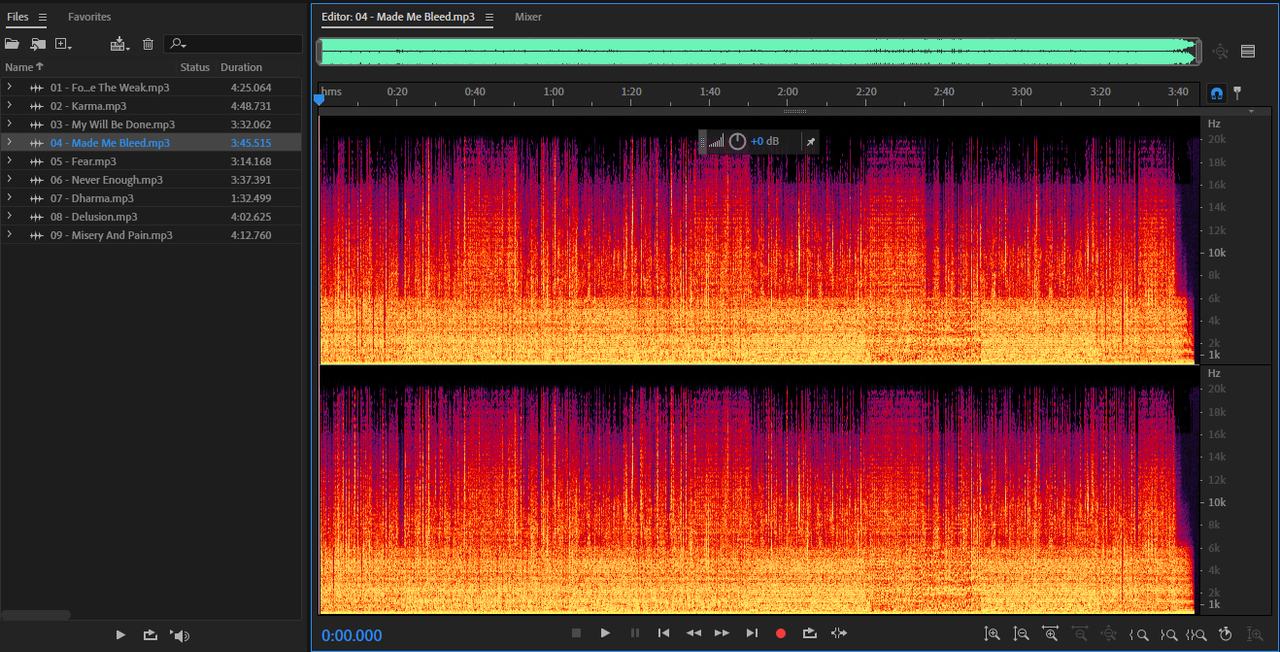
Task: Play selected file in Files panel
Action: point(120,635)
